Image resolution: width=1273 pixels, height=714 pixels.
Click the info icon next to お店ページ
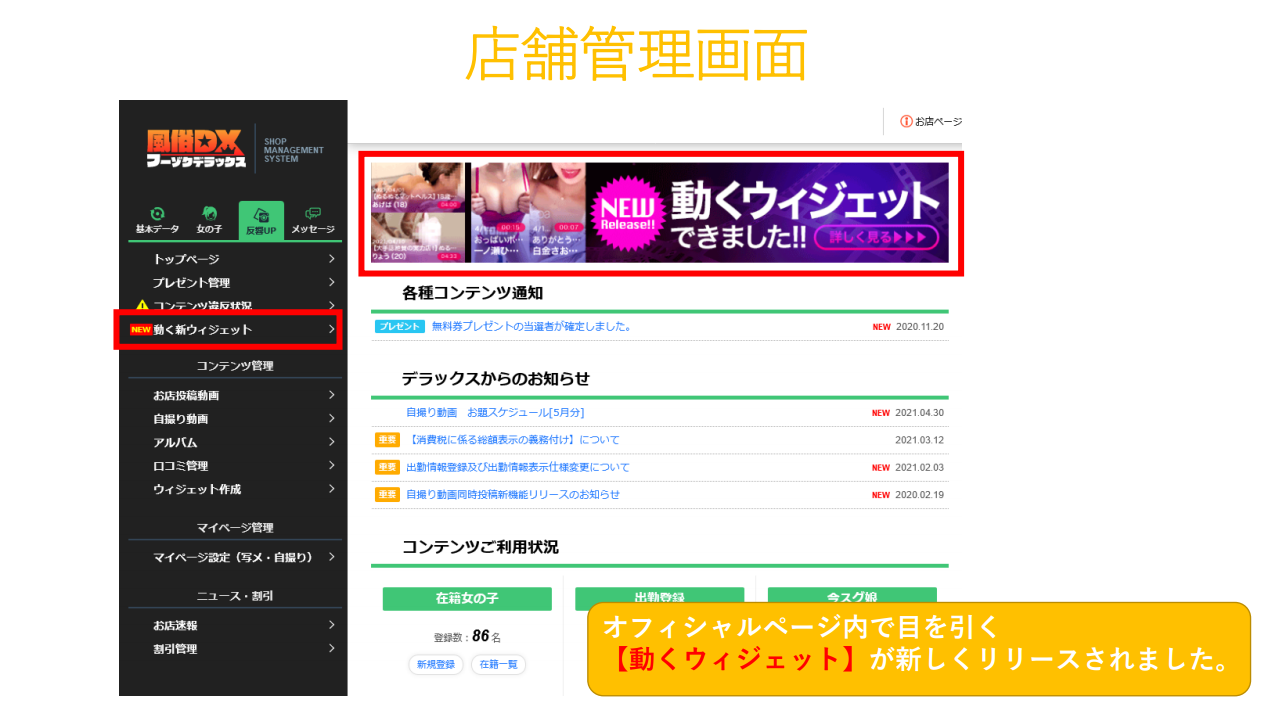[908, 120]
